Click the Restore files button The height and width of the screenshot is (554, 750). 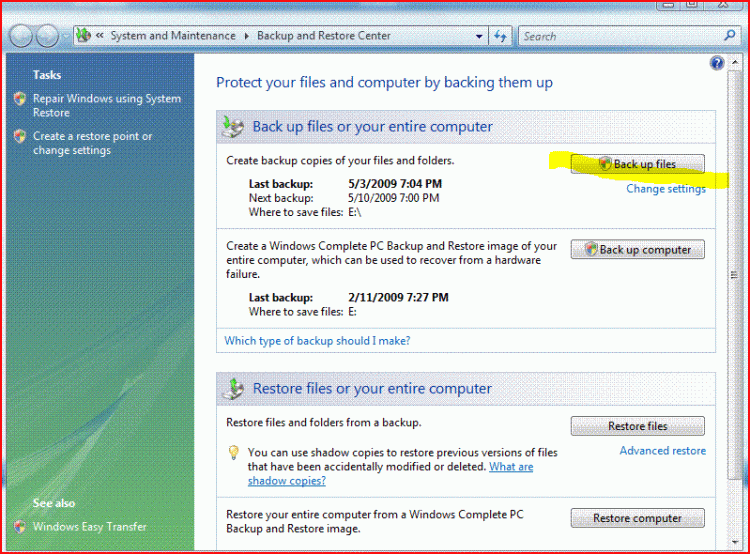click(x=637, y=426)
